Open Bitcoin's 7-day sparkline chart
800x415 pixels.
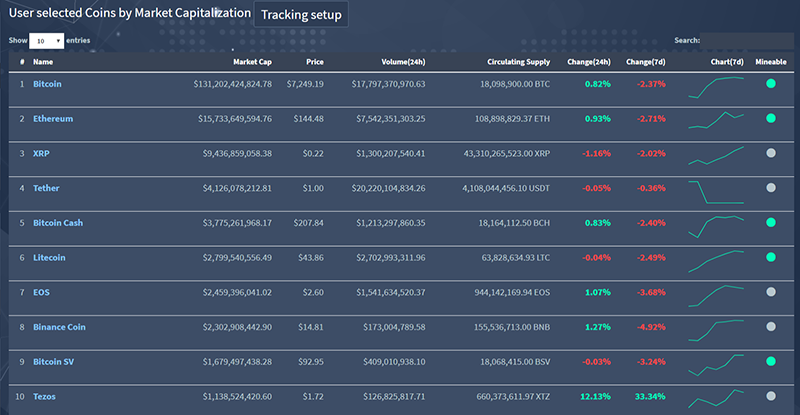(716, 87)
